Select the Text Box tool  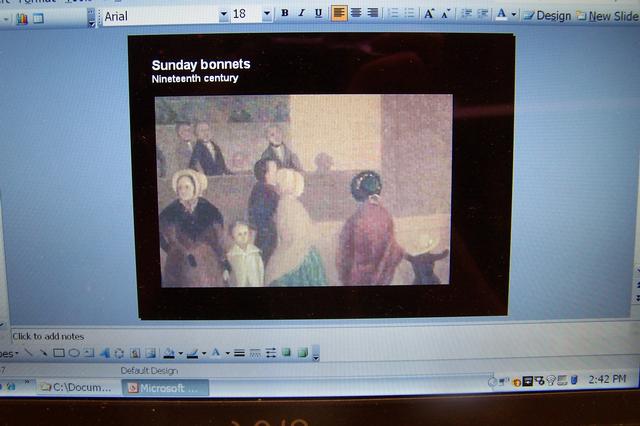click(89, 353)
